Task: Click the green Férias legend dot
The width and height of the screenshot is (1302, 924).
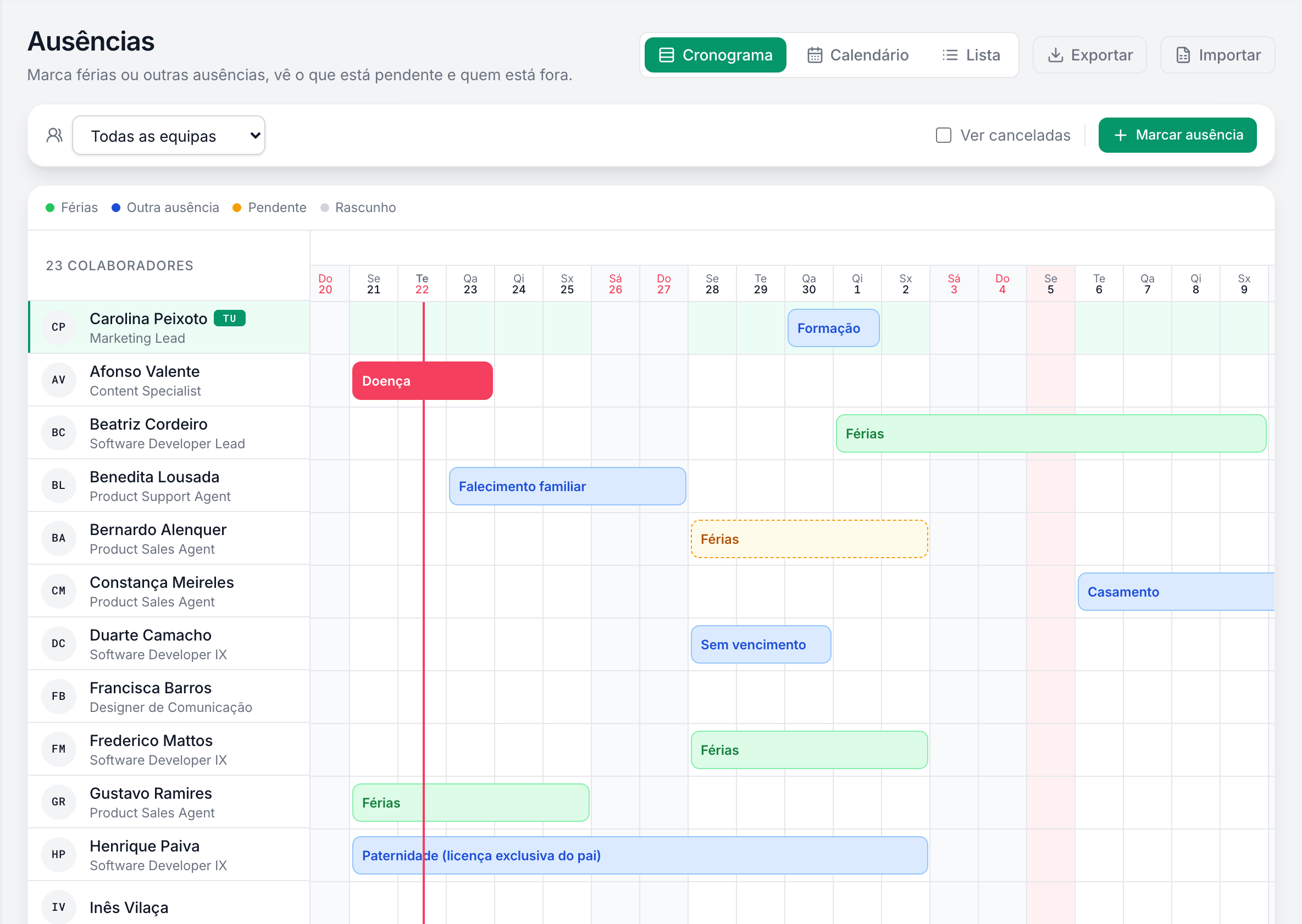Action: [50, 208]
